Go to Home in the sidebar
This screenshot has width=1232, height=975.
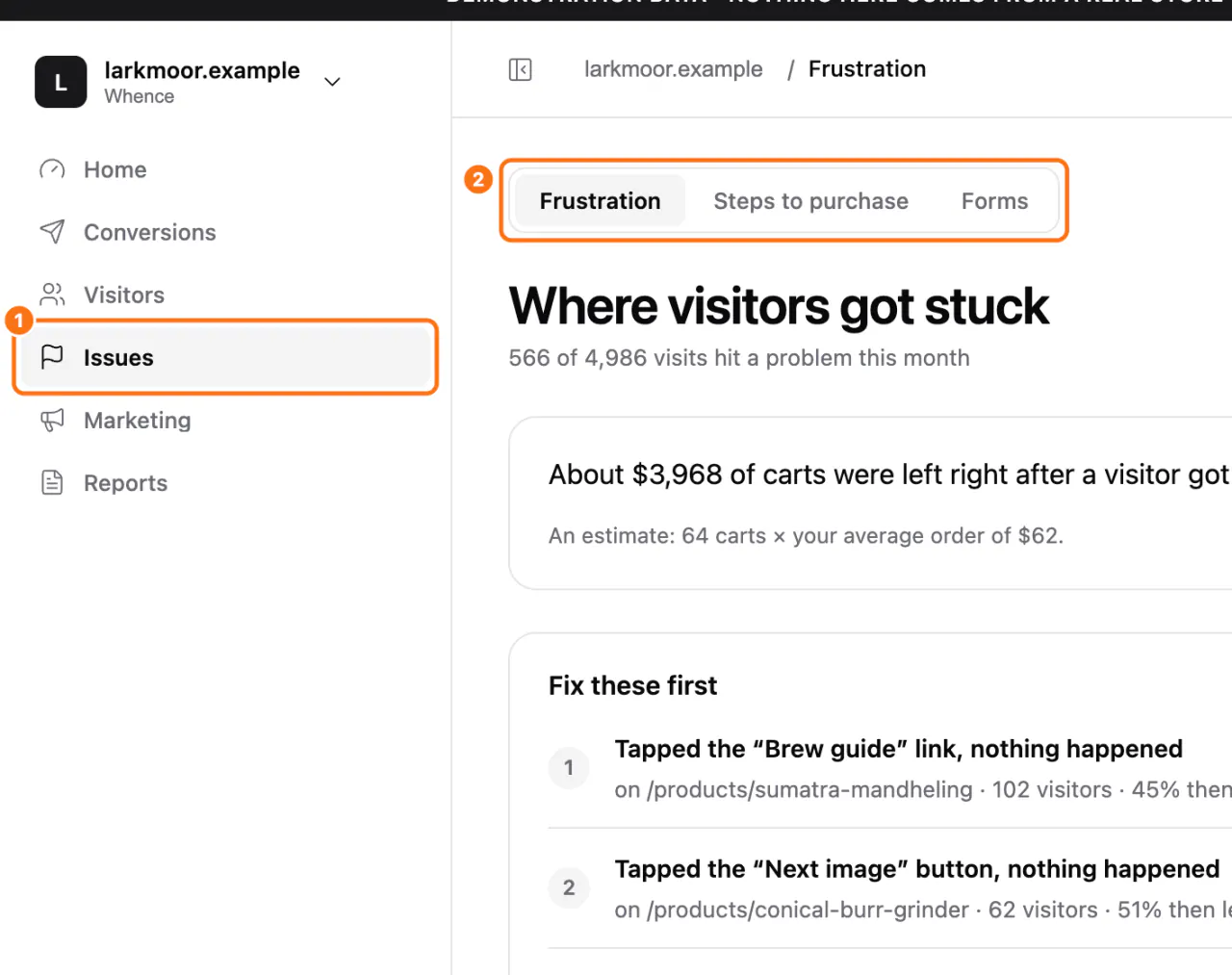[225, 169]
